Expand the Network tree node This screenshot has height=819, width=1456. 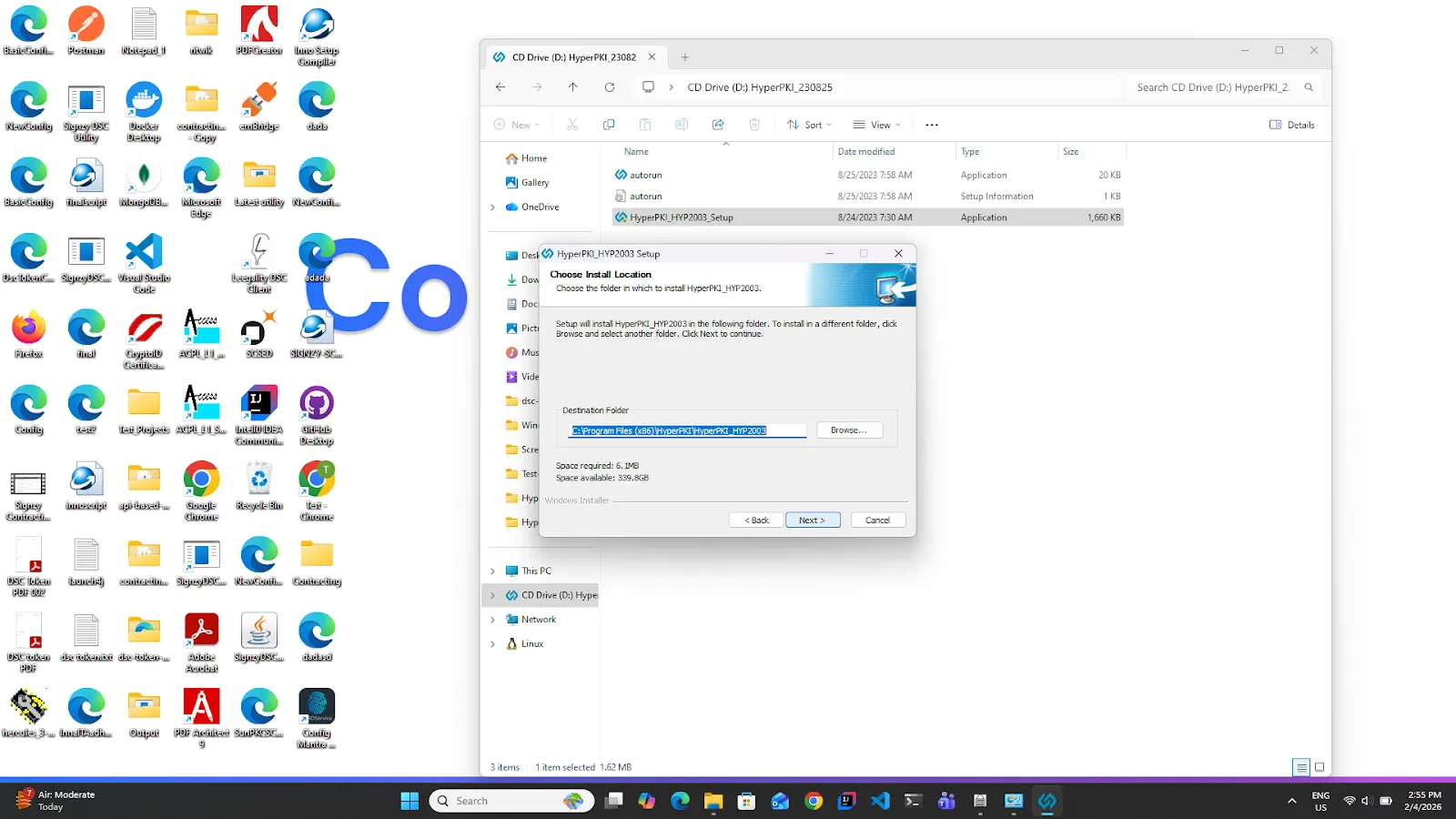click(x=493, y=620)
